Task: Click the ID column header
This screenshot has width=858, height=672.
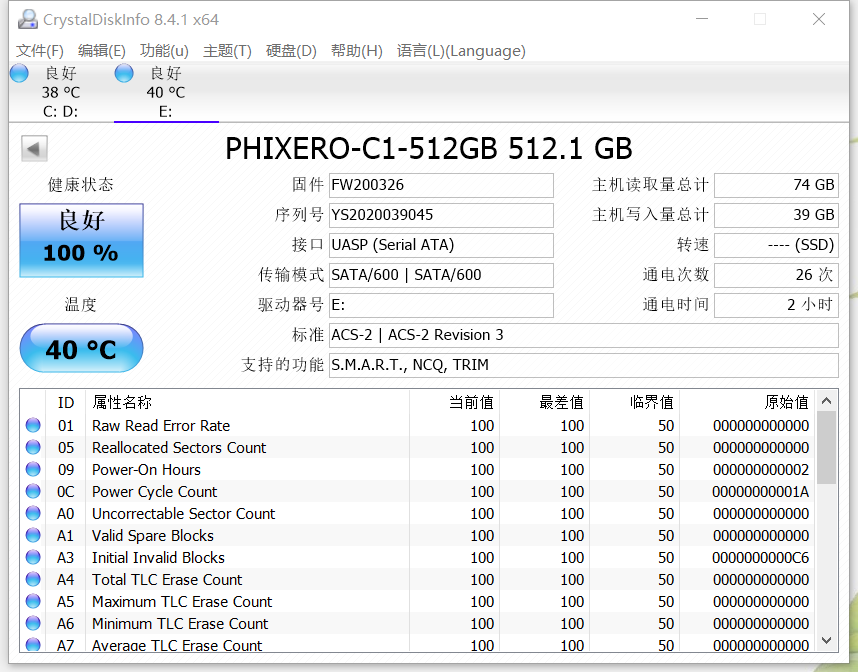Action: (x=66, y=402)
